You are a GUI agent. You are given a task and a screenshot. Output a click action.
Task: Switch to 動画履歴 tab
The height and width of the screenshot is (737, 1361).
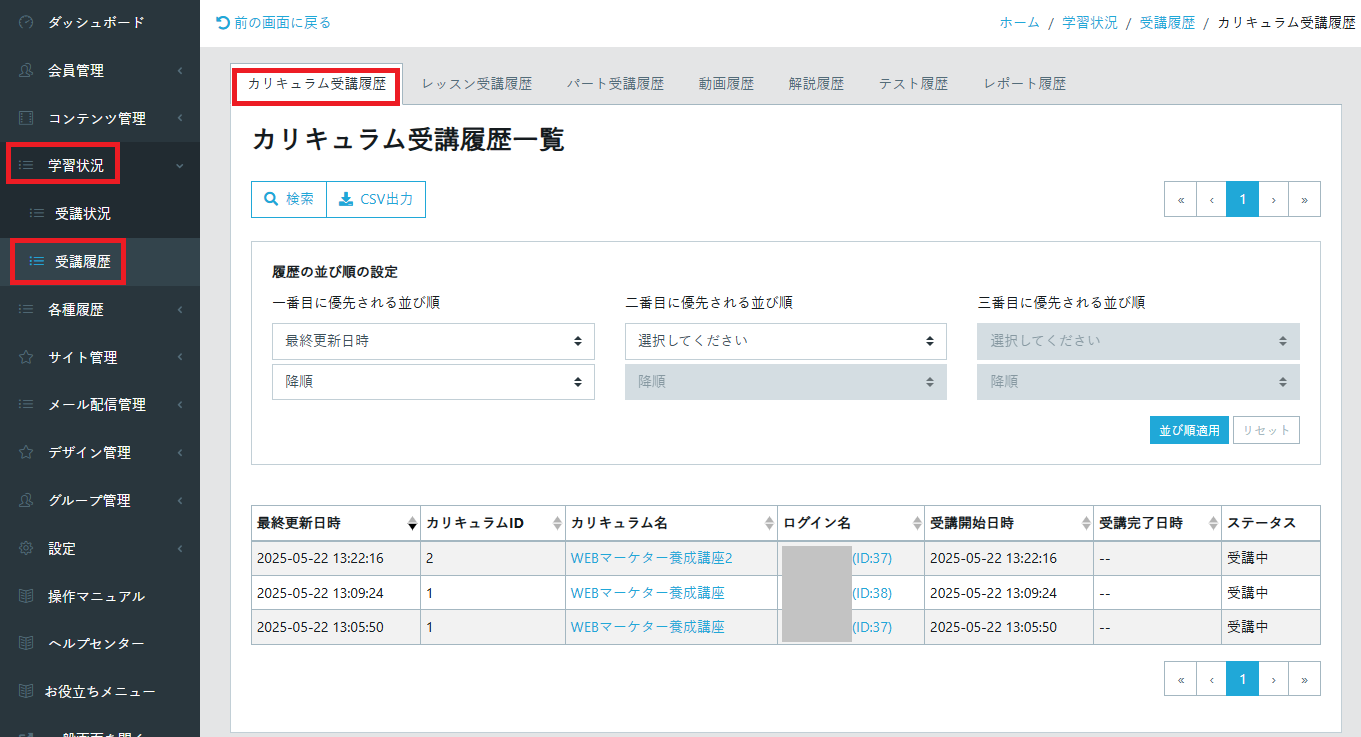[x=726, y=84]
